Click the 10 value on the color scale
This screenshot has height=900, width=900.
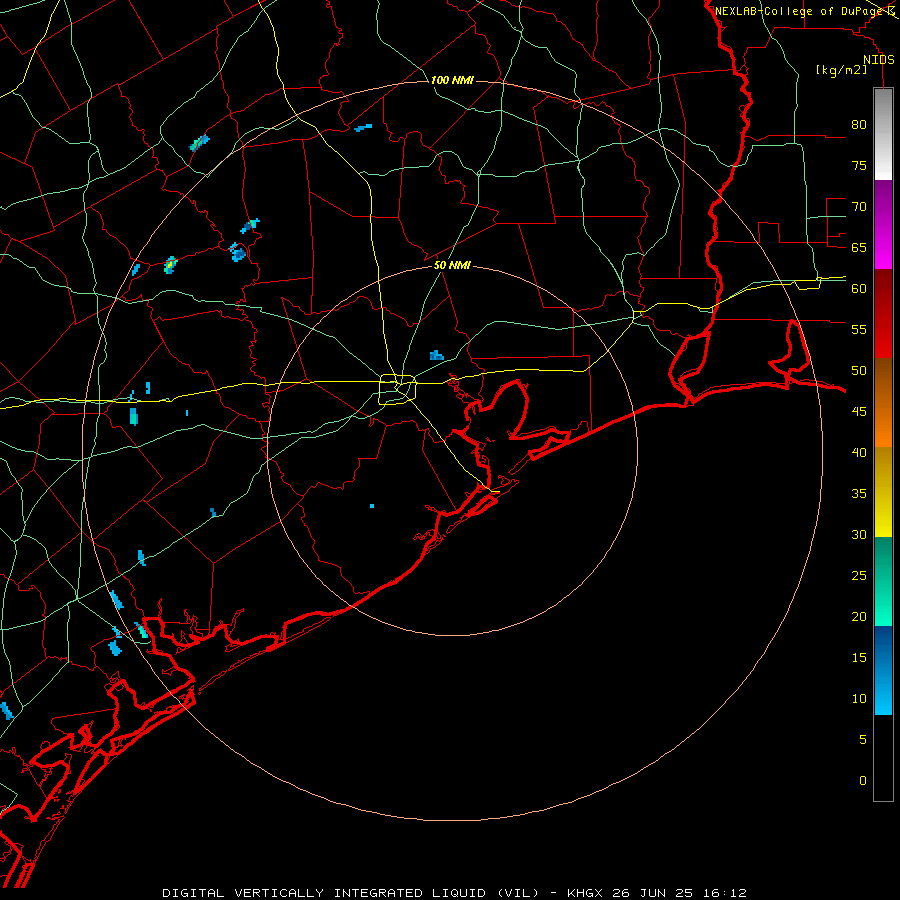coord(859,699)
